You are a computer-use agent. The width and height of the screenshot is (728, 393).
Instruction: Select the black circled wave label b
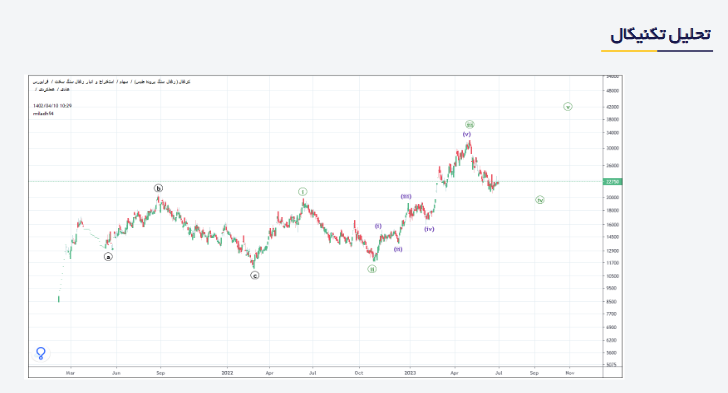coord(158,188)
